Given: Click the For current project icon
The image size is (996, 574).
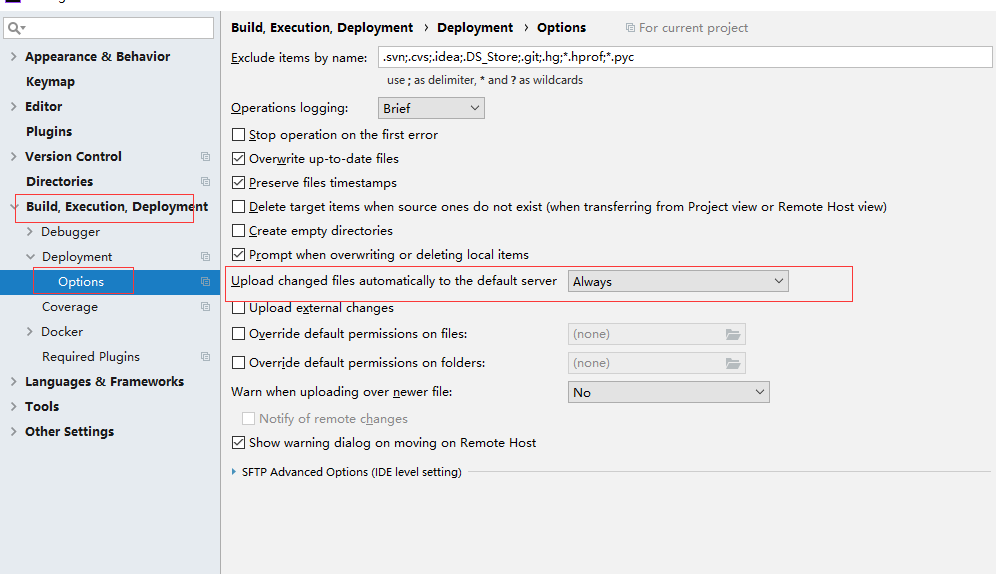Looking at the screenshot, I should pos(630,28).
